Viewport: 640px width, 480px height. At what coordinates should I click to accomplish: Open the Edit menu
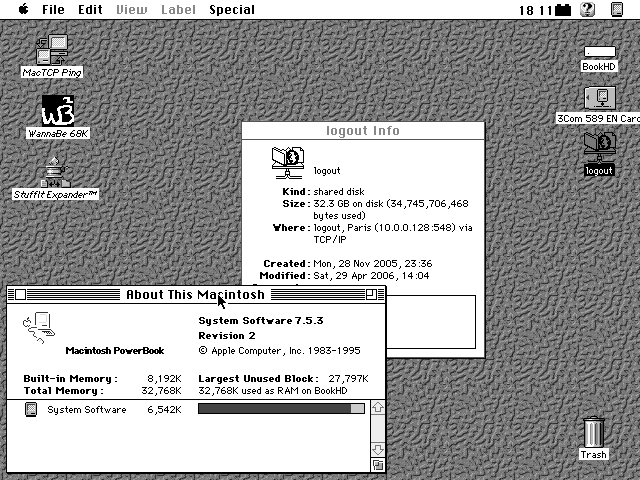[91, 10]
